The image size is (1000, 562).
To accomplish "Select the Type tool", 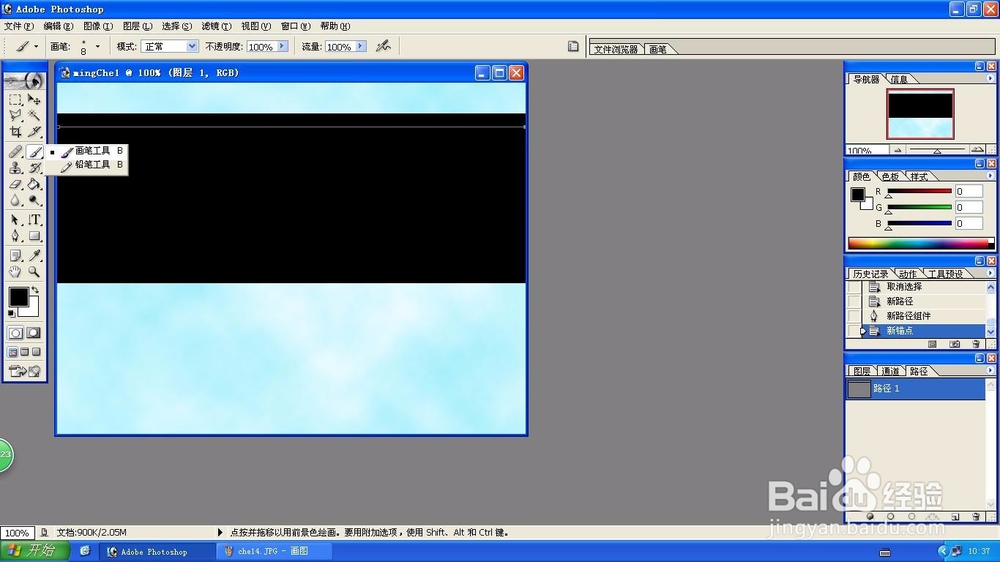I will coord(34,220).
